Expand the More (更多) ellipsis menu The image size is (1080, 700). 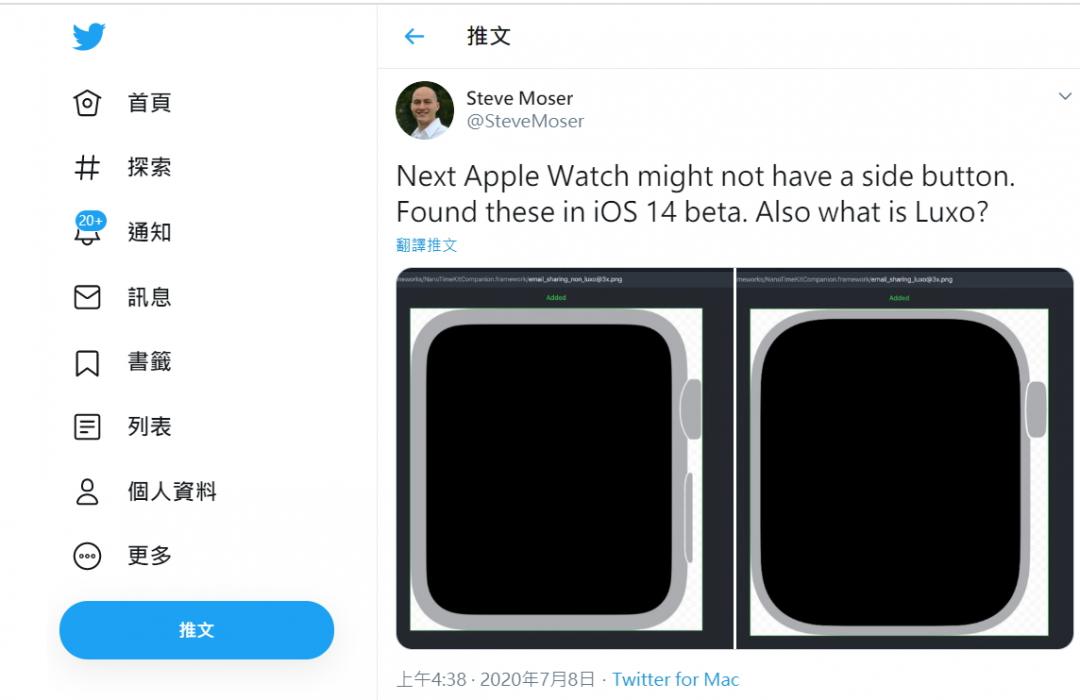(x=88, y=556)
